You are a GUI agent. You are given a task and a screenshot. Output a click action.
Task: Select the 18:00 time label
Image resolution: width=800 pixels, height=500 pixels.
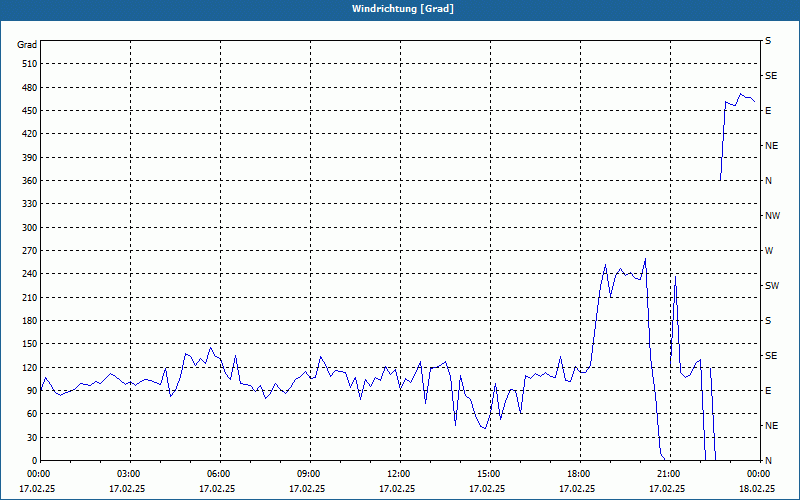pos(580,474)
